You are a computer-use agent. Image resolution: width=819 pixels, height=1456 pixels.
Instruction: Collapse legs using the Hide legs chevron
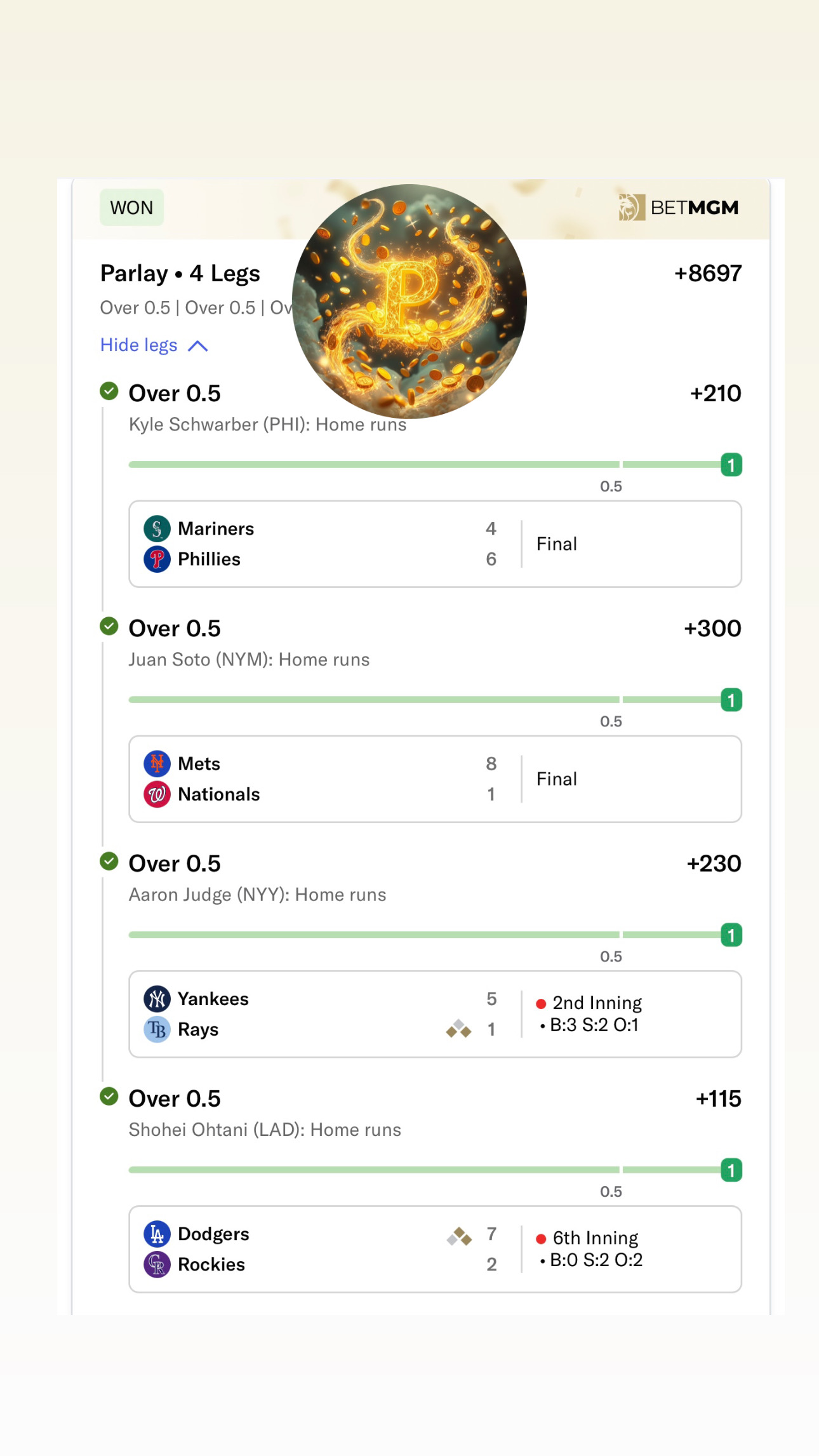[198, 346]
